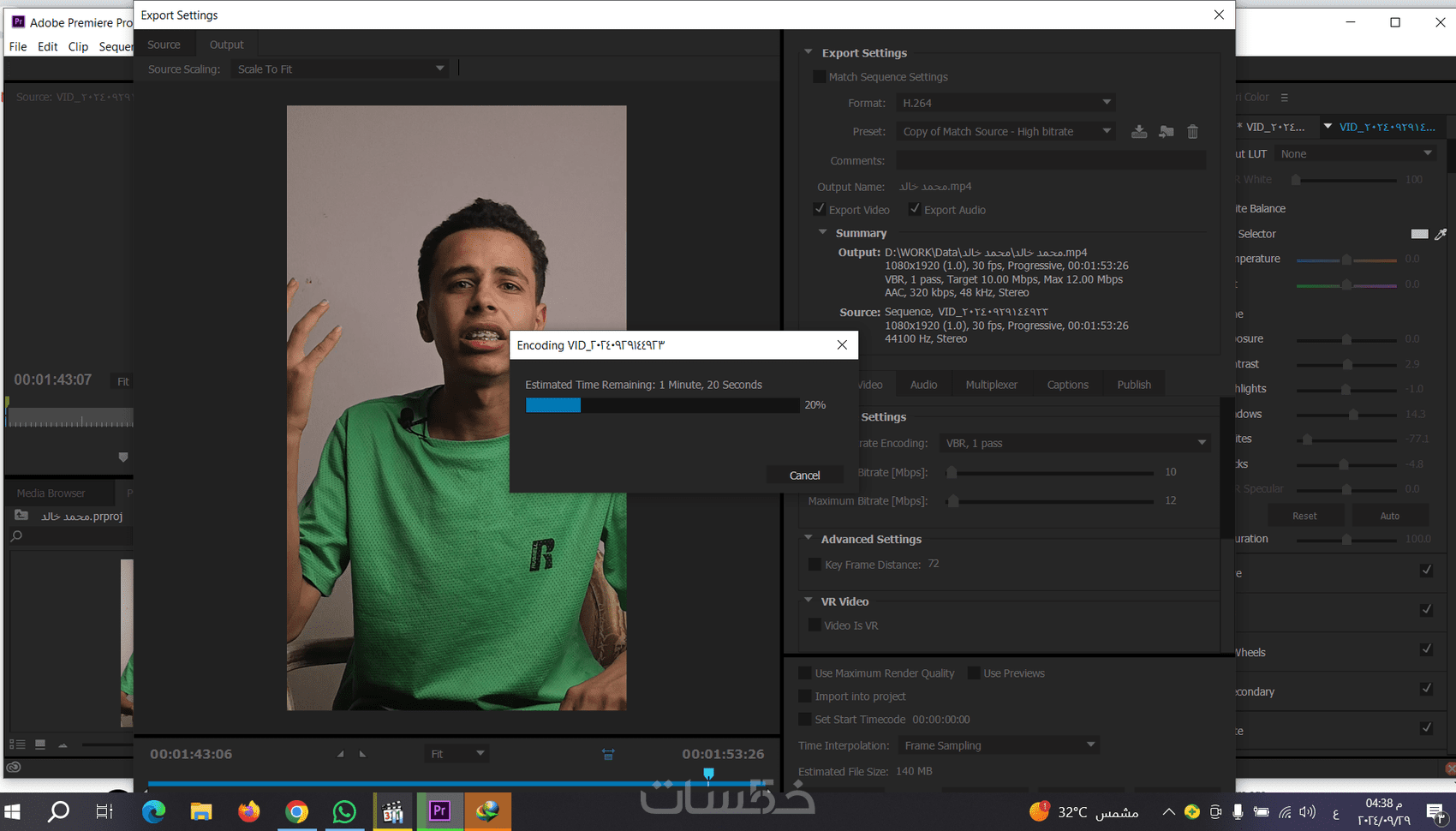Launch Microsoft Edge from the taskbar
This screenshot has height=831, width=1456.
point(153,811)
